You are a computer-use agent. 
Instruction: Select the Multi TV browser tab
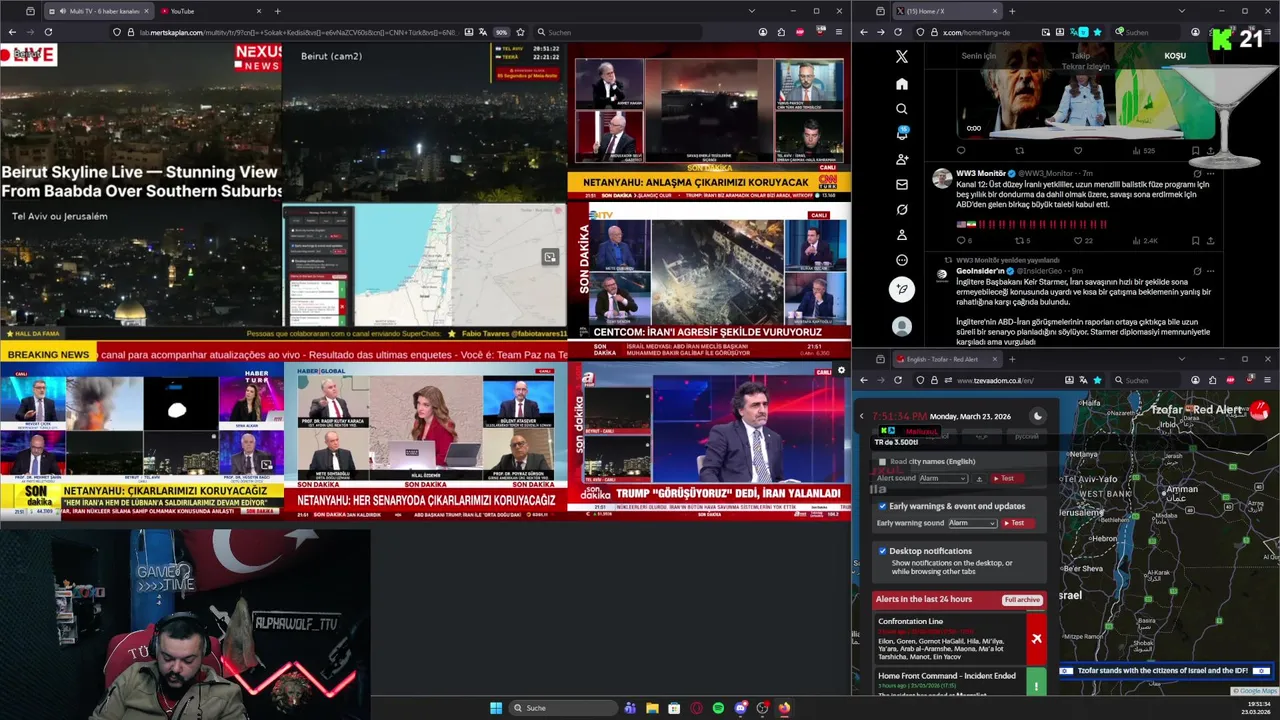pos(100,11)
